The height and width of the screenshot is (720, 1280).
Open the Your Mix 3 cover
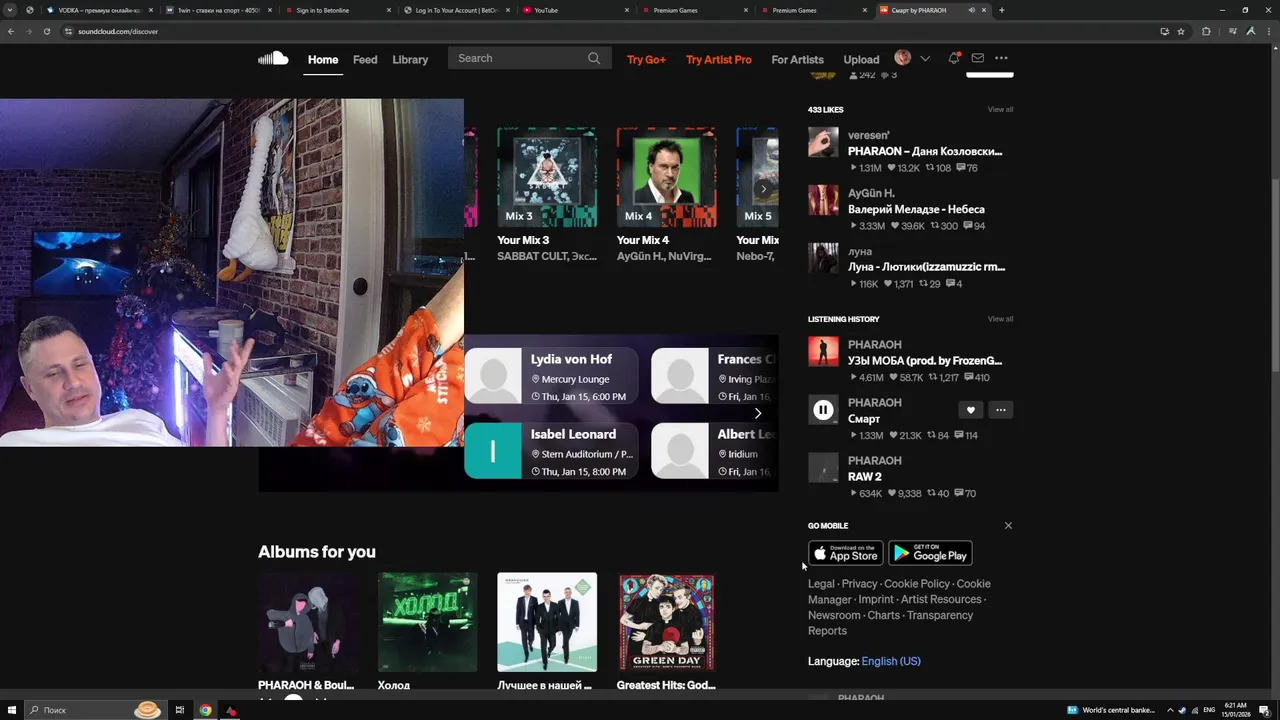(x=547, y=177)
